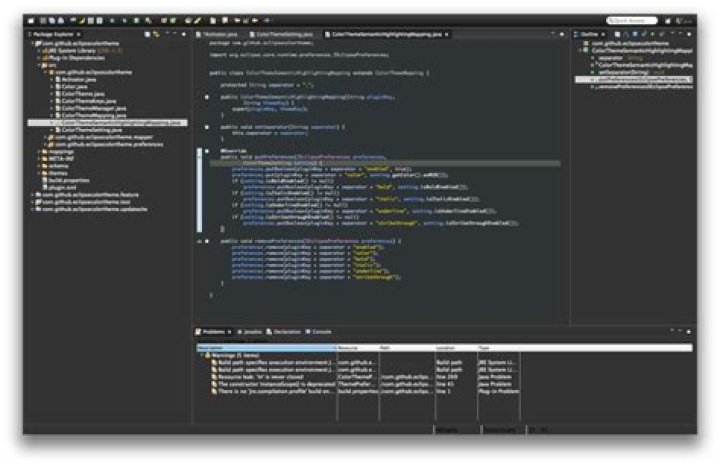Viewport: 720px width, 466px height.
Task: Sort problems by Location column header
Action: pyautogui.click(x=456, y=348)
